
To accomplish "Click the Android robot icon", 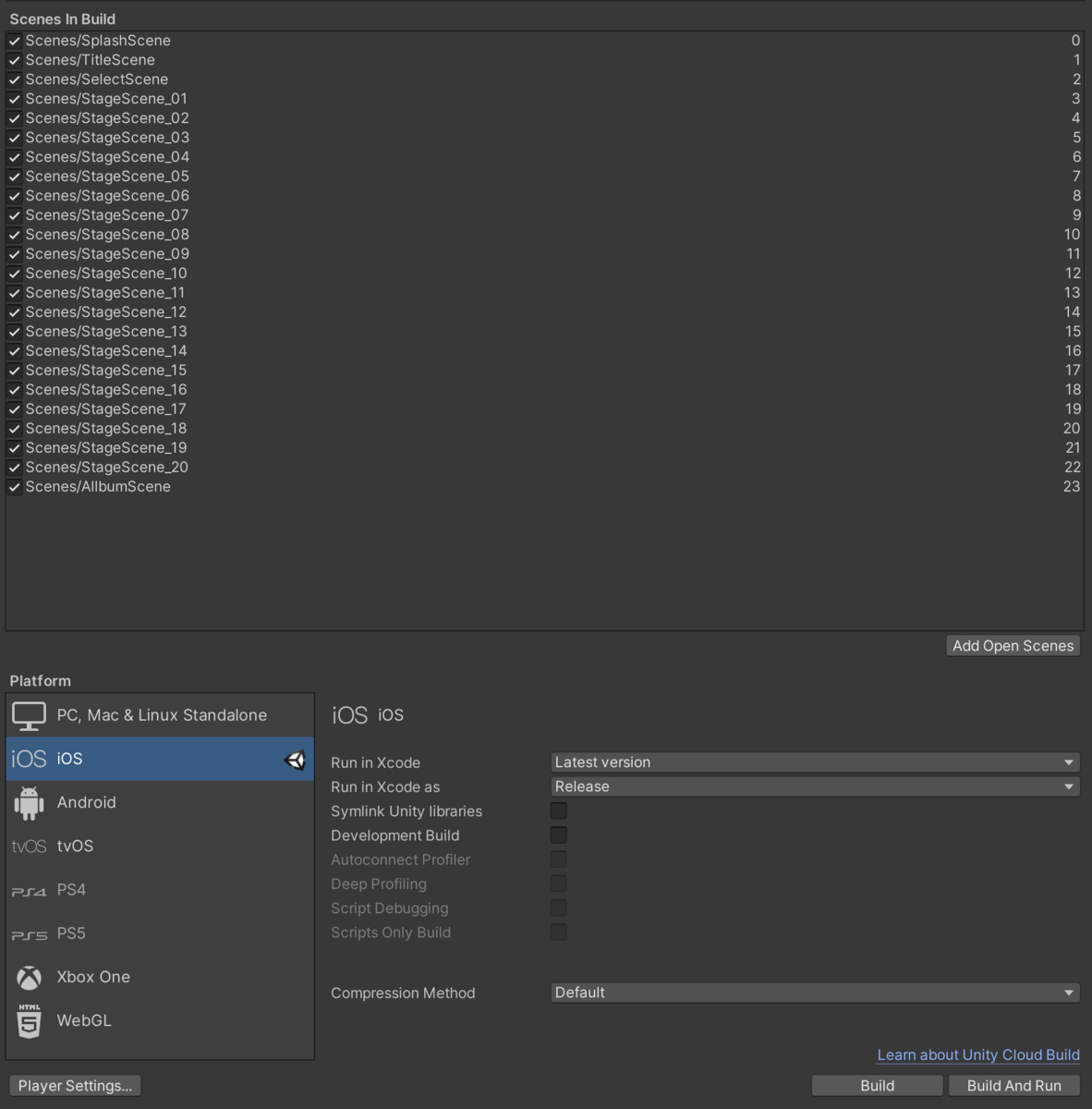I will click(29, 802).
